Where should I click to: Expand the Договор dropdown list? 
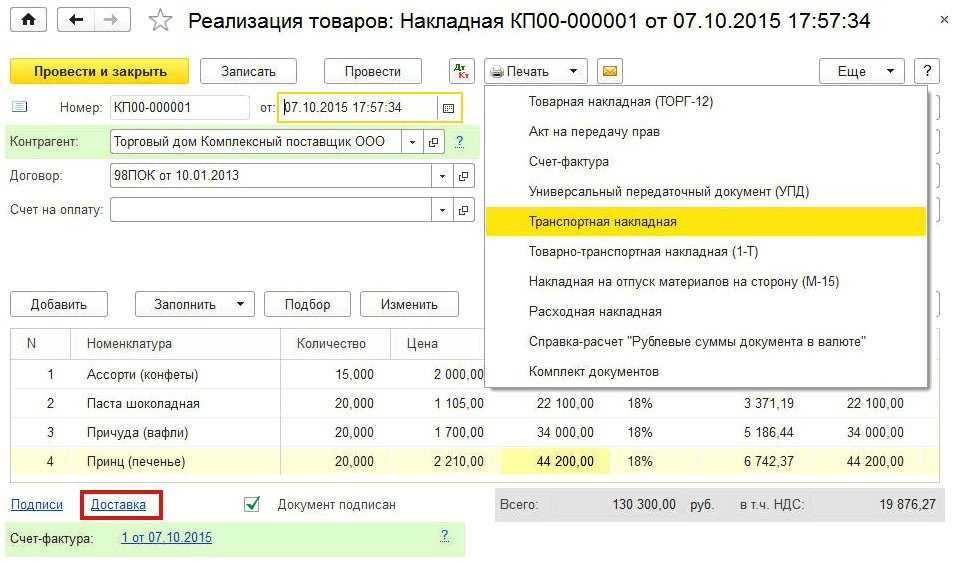[442, 176]
